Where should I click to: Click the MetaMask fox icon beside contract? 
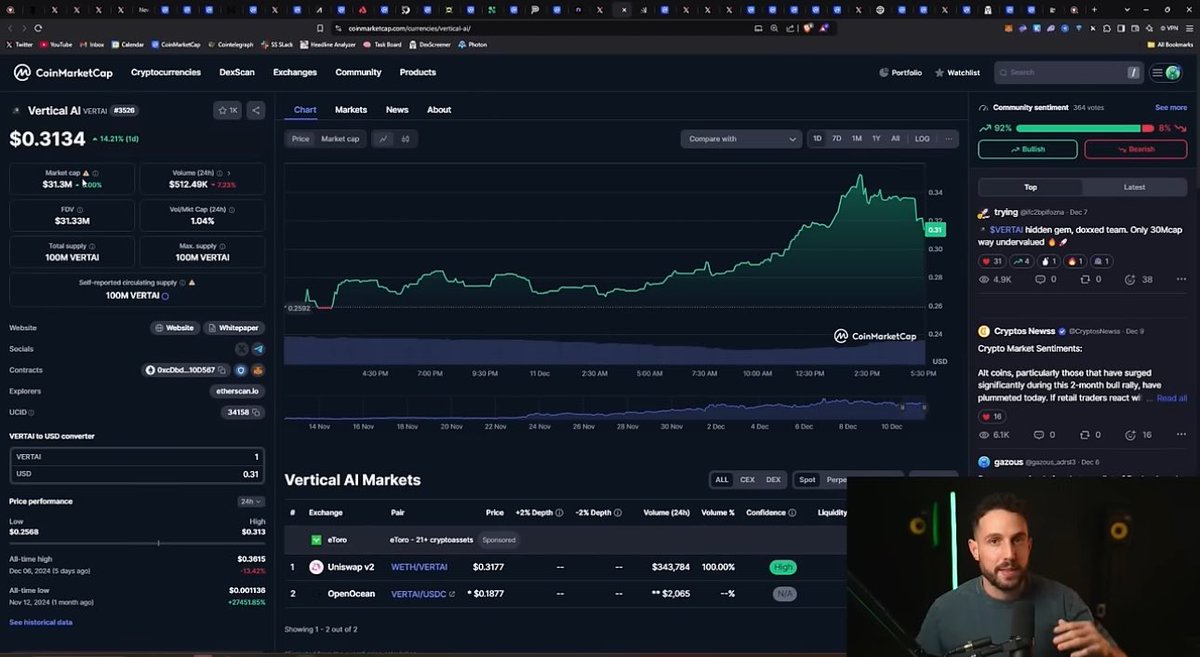pyautogui.click(x=258, y=370)
